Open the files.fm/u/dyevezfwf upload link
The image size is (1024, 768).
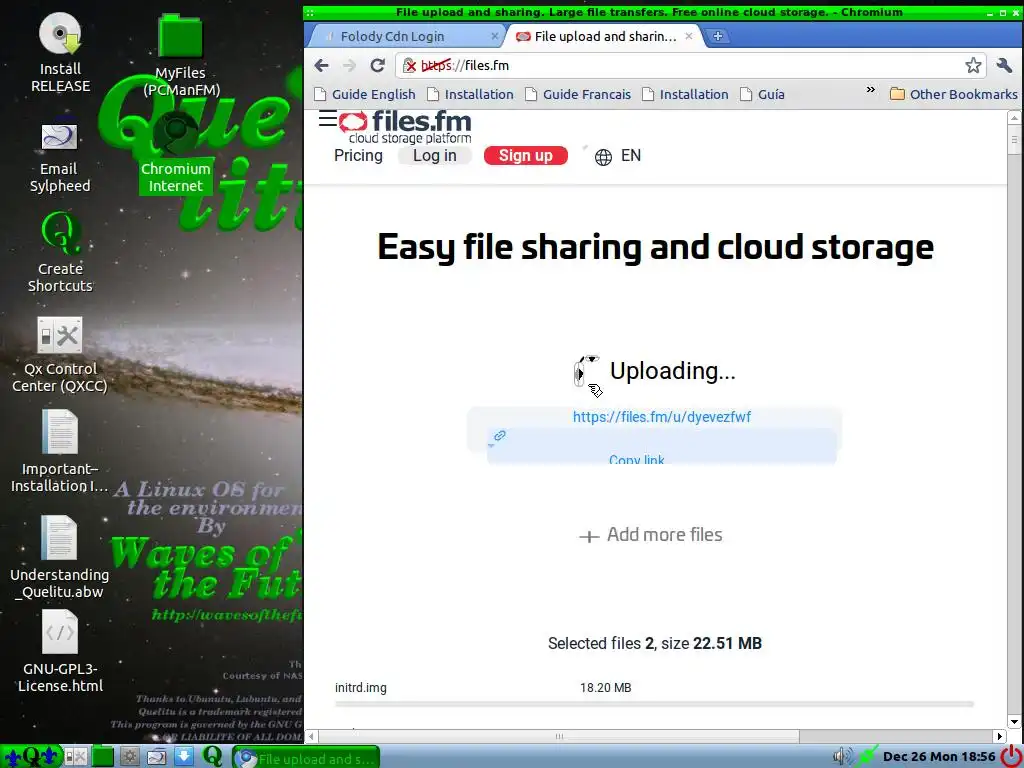coord(662,417)
